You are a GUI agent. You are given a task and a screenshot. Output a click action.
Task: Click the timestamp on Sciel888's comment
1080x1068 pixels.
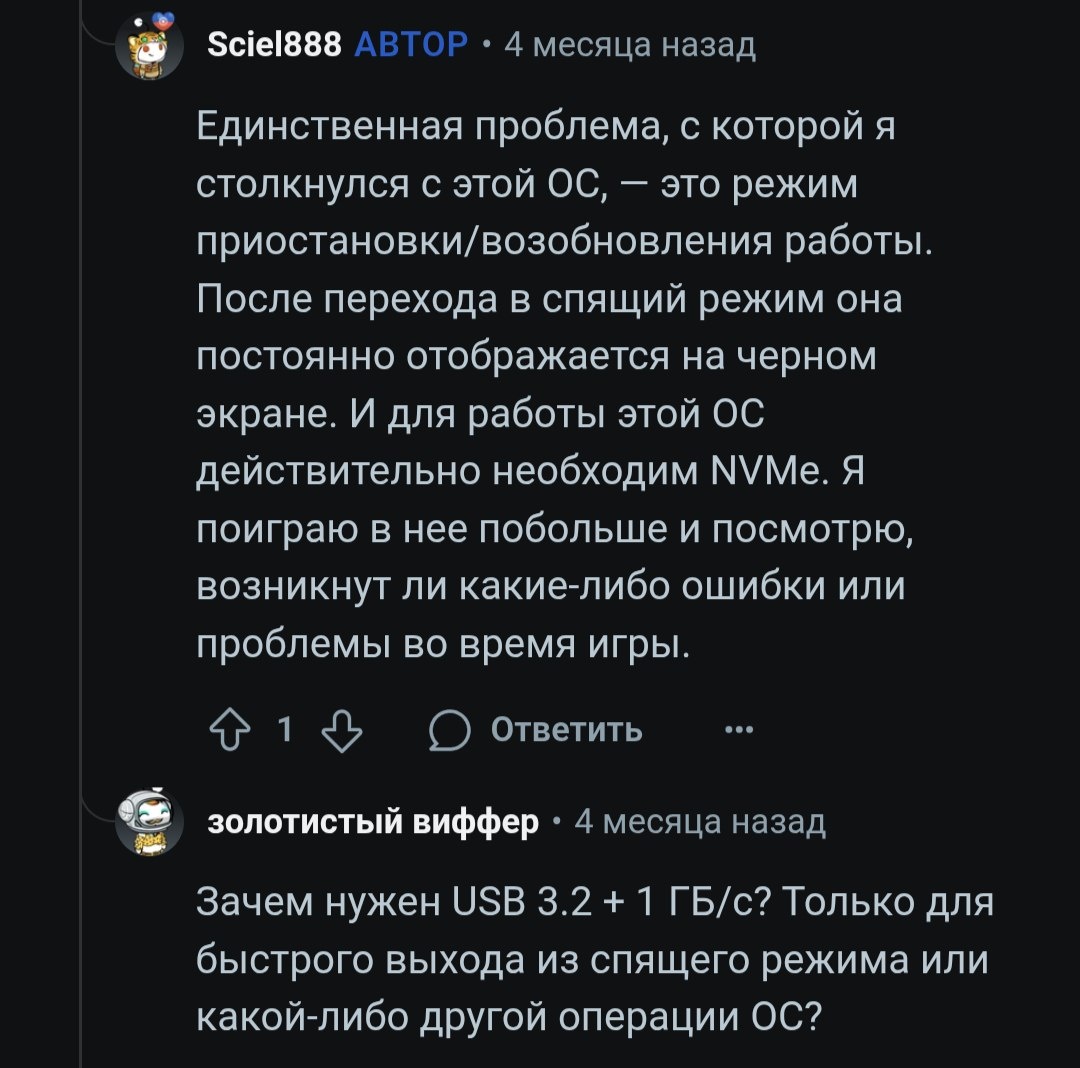(x=630, y=45)
